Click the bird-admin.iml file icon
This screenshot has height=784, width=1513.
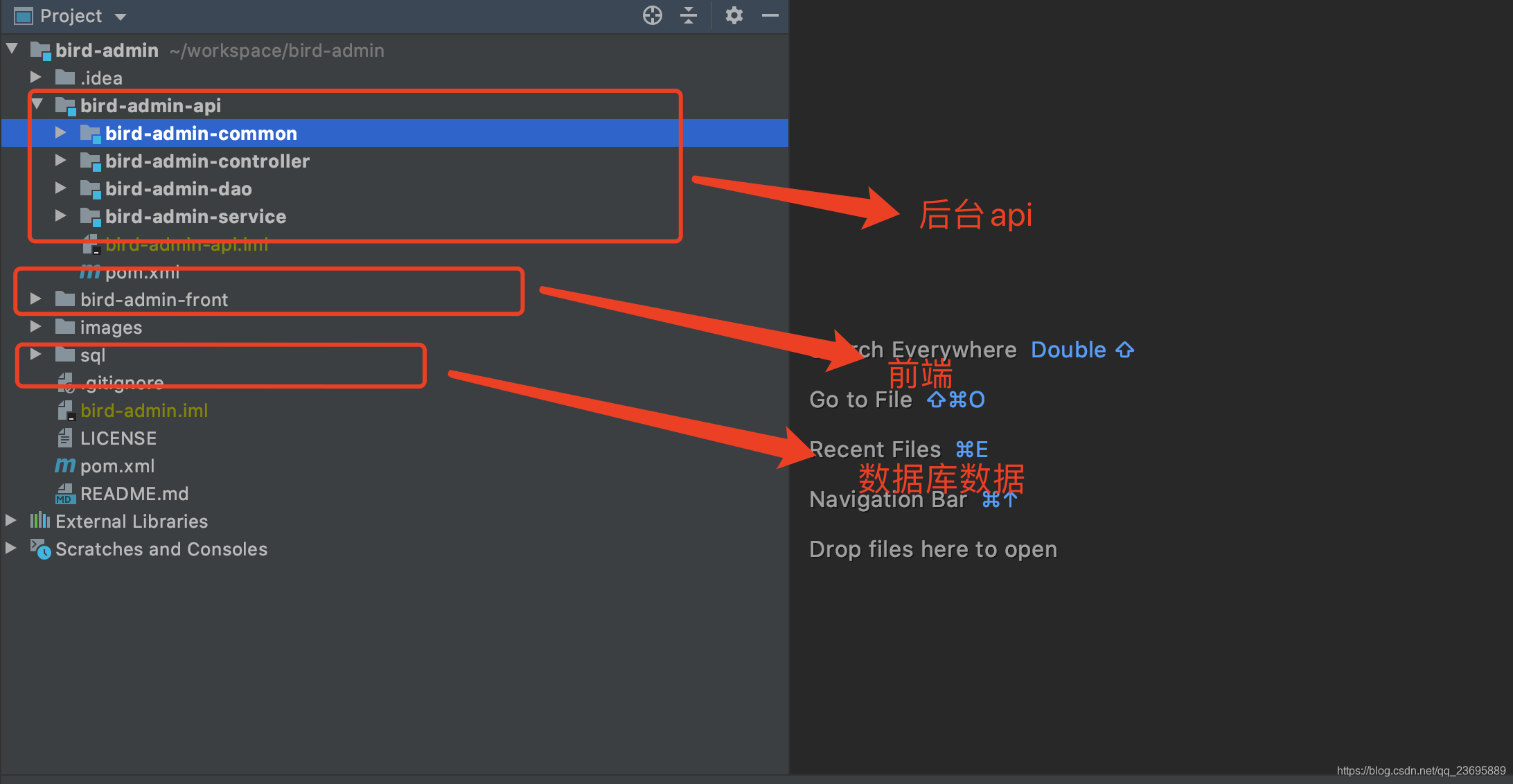[66, 410]
